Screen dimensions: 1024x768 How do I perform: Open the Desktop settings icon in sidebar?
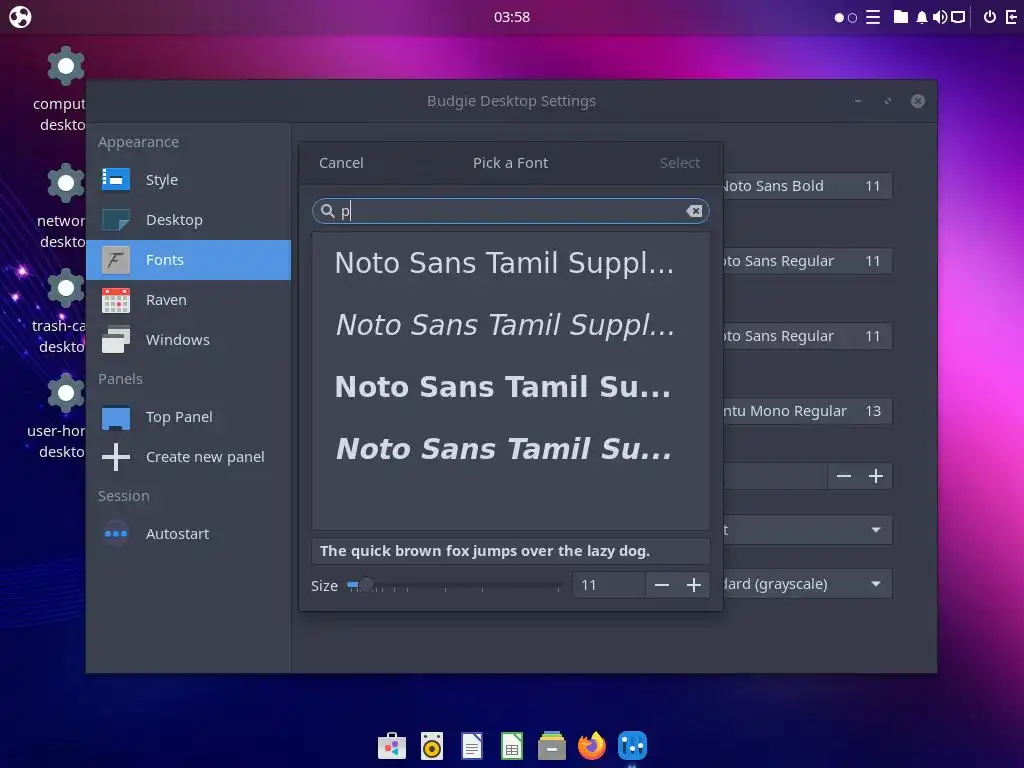116,220
